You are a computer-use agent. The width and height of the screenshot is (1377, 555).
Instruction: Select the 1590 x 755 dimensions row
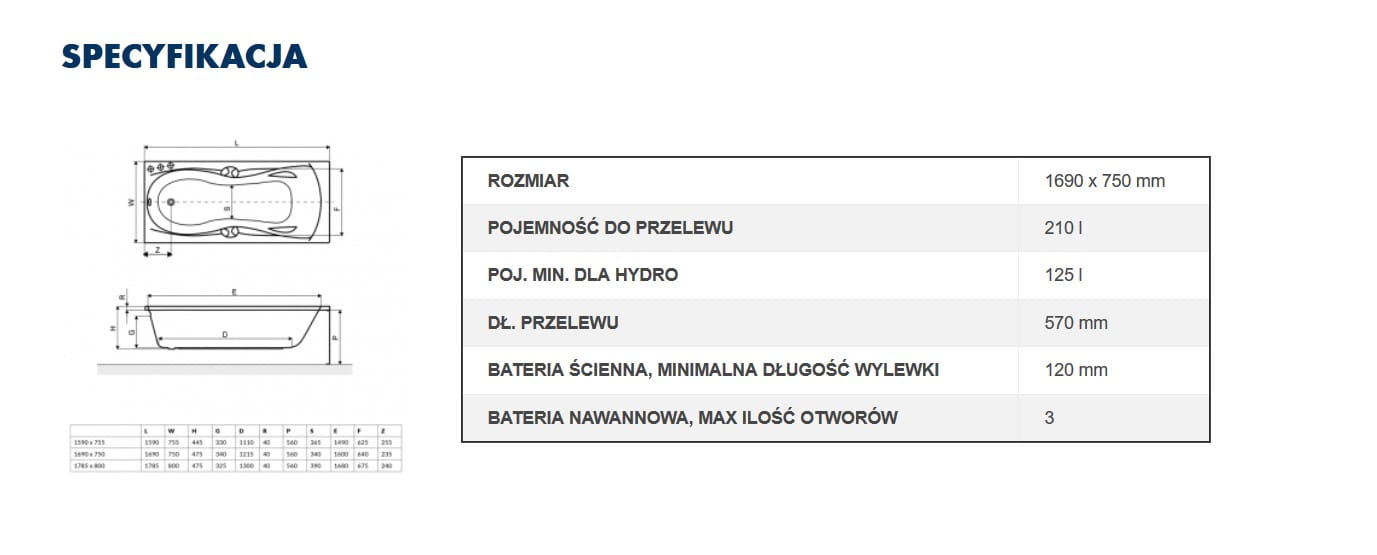click(236, 443)
